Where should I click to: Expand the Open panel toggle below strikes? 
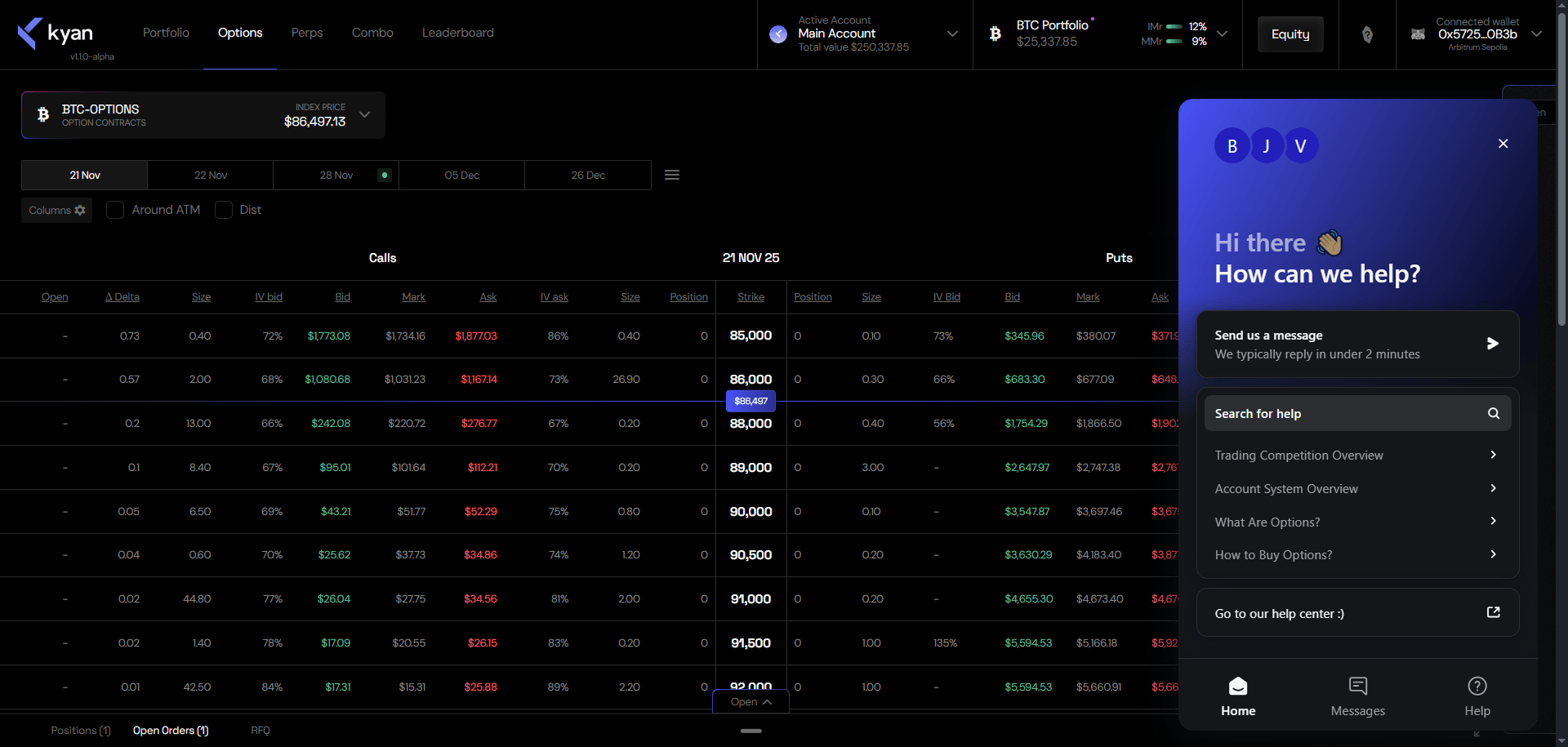point(751,702)
